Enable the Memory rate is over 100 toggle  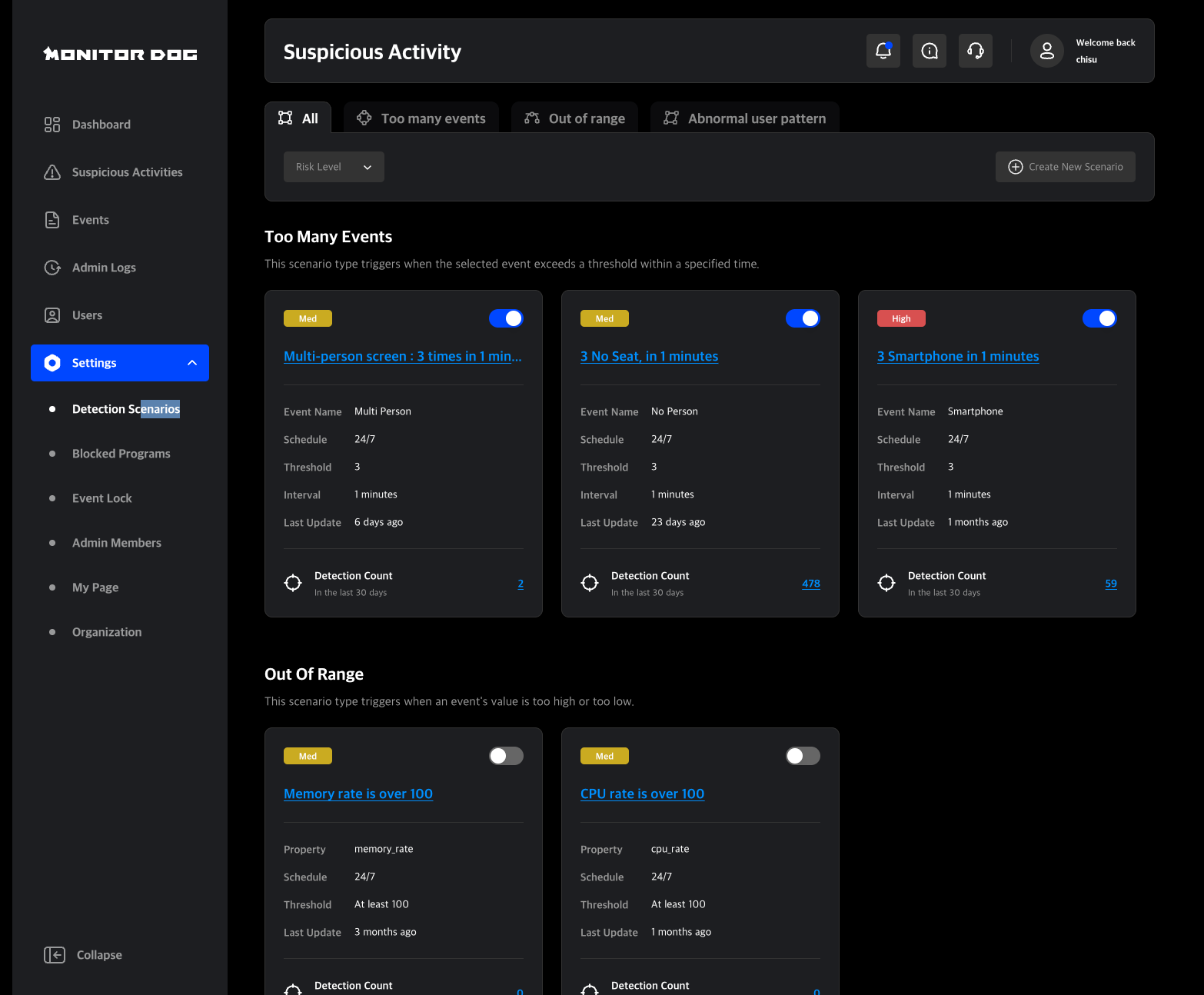click(506, 756)
